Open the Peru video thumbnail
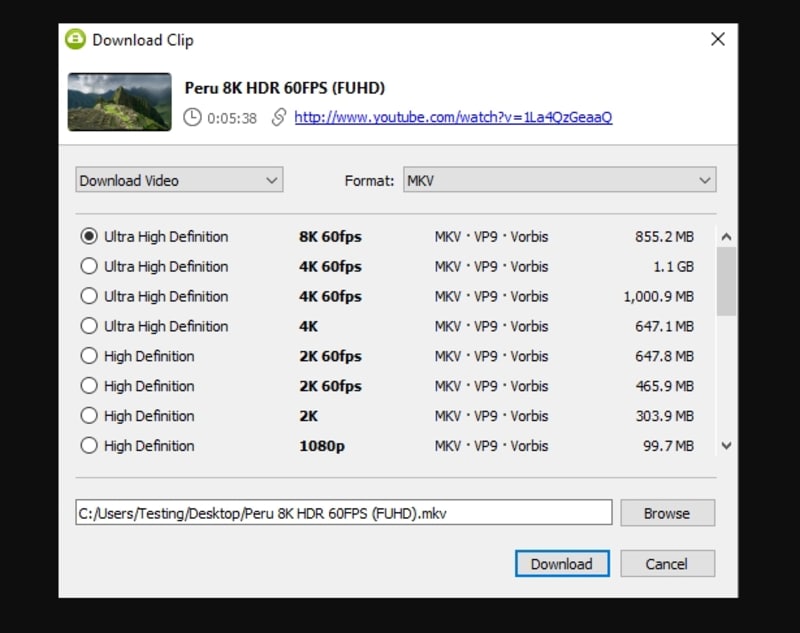 [x=119, y=102]
